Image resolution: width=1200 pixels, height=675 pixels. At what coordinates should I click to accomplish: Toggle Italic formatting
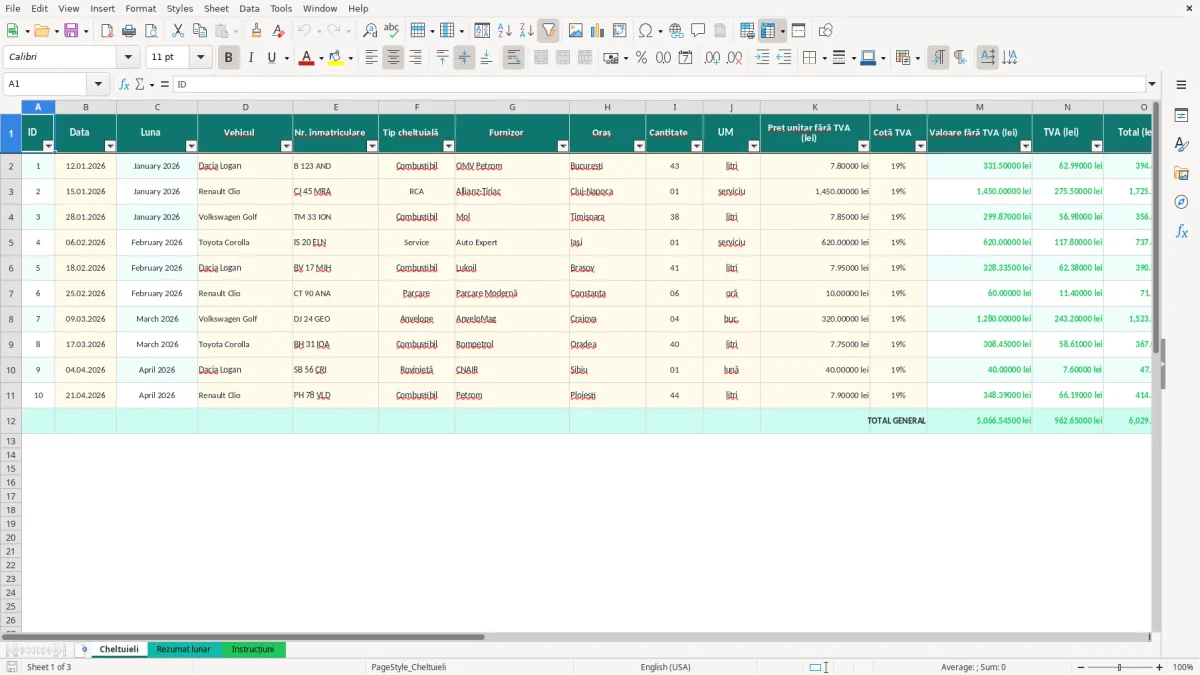click(x=251, y=58)
